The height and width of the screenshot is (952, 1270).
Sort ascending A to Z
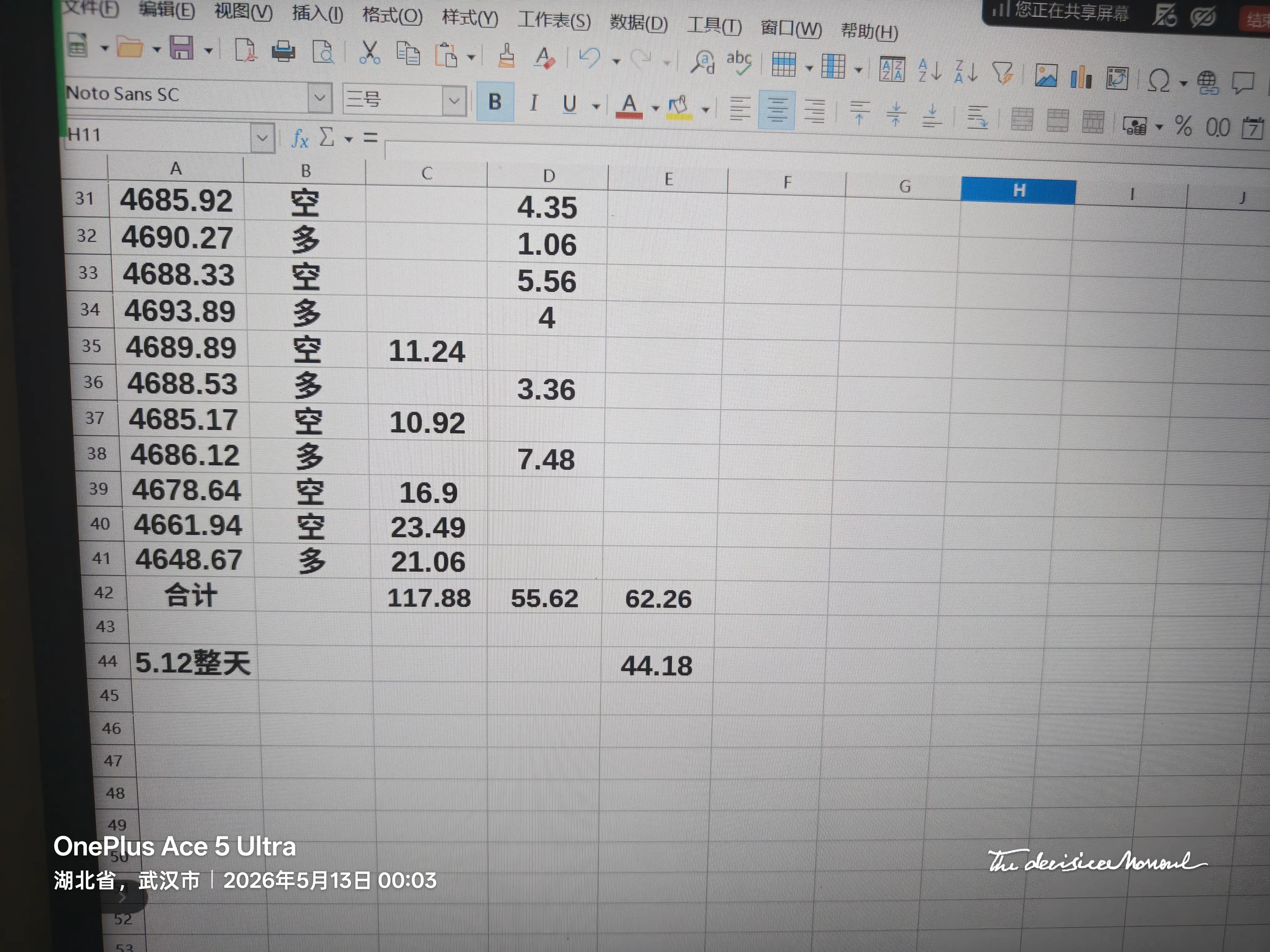[930, 71]
